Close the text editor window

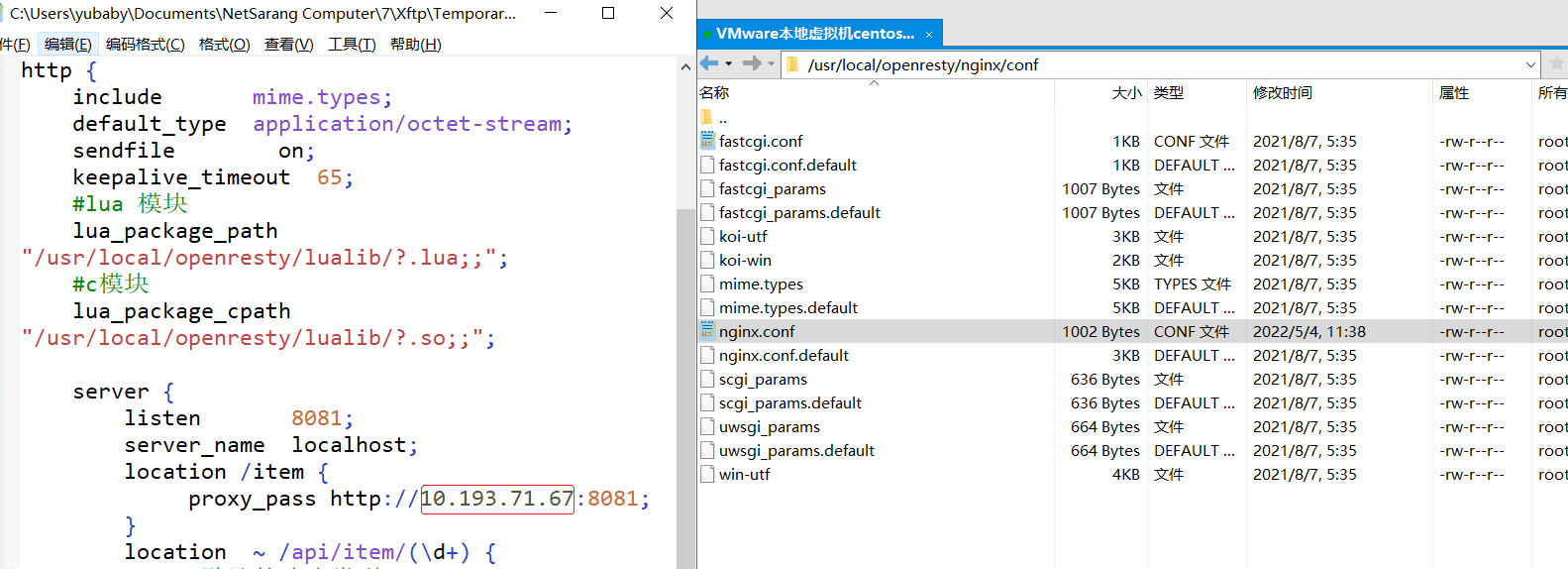tap(667, 13)
